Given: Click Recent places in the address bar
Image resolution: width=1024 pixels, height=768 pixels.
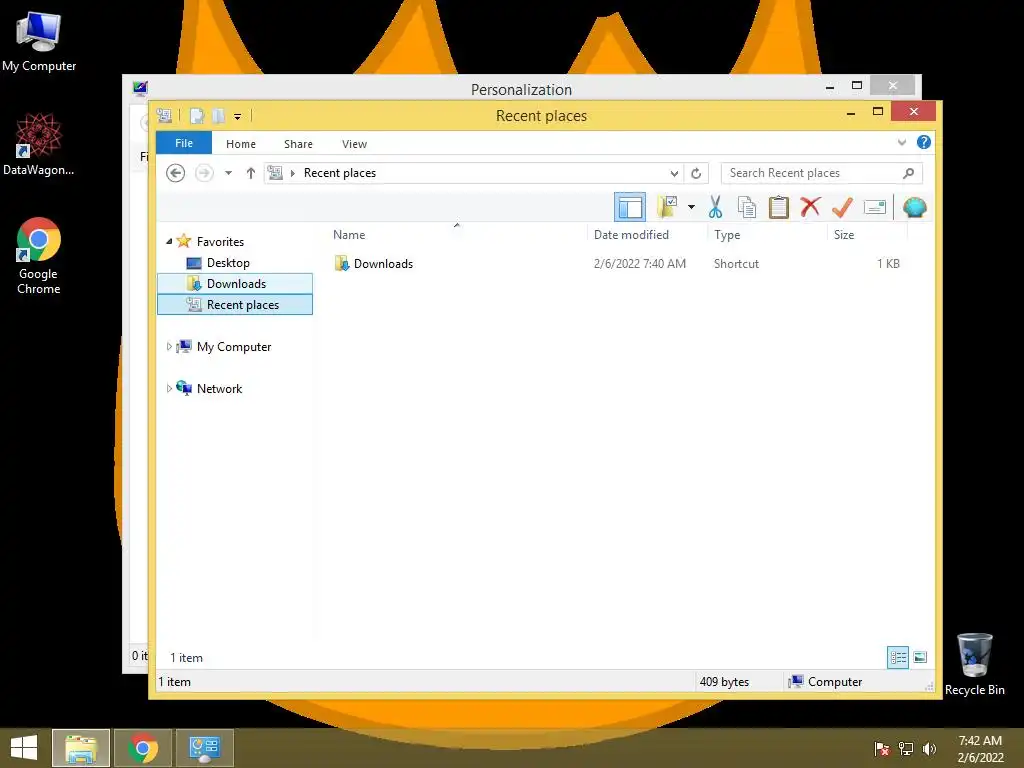Looking at the screenshot, I should 340,172.
